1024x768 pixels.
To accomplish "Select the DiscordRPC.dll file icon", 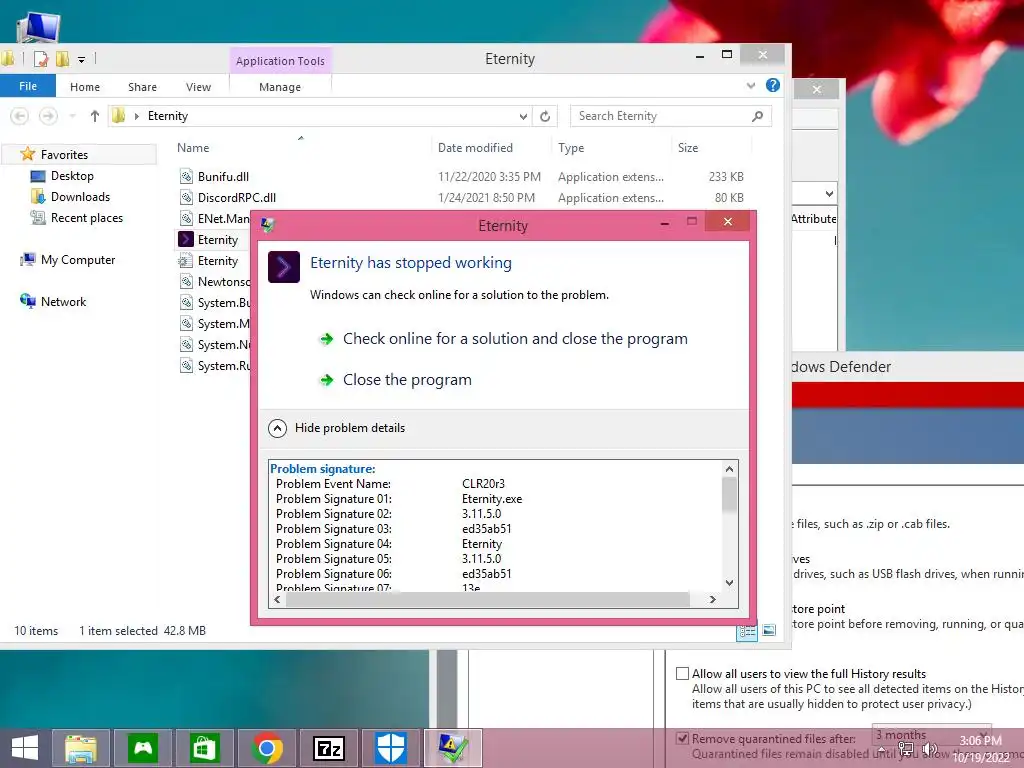I will (x=187, y=197).
